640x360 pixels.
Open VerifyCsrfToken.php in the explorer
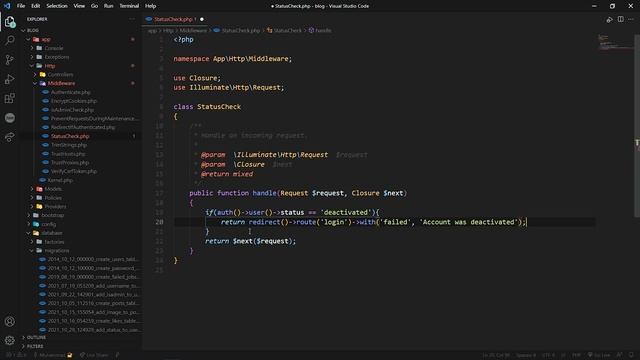click(73, 171)
